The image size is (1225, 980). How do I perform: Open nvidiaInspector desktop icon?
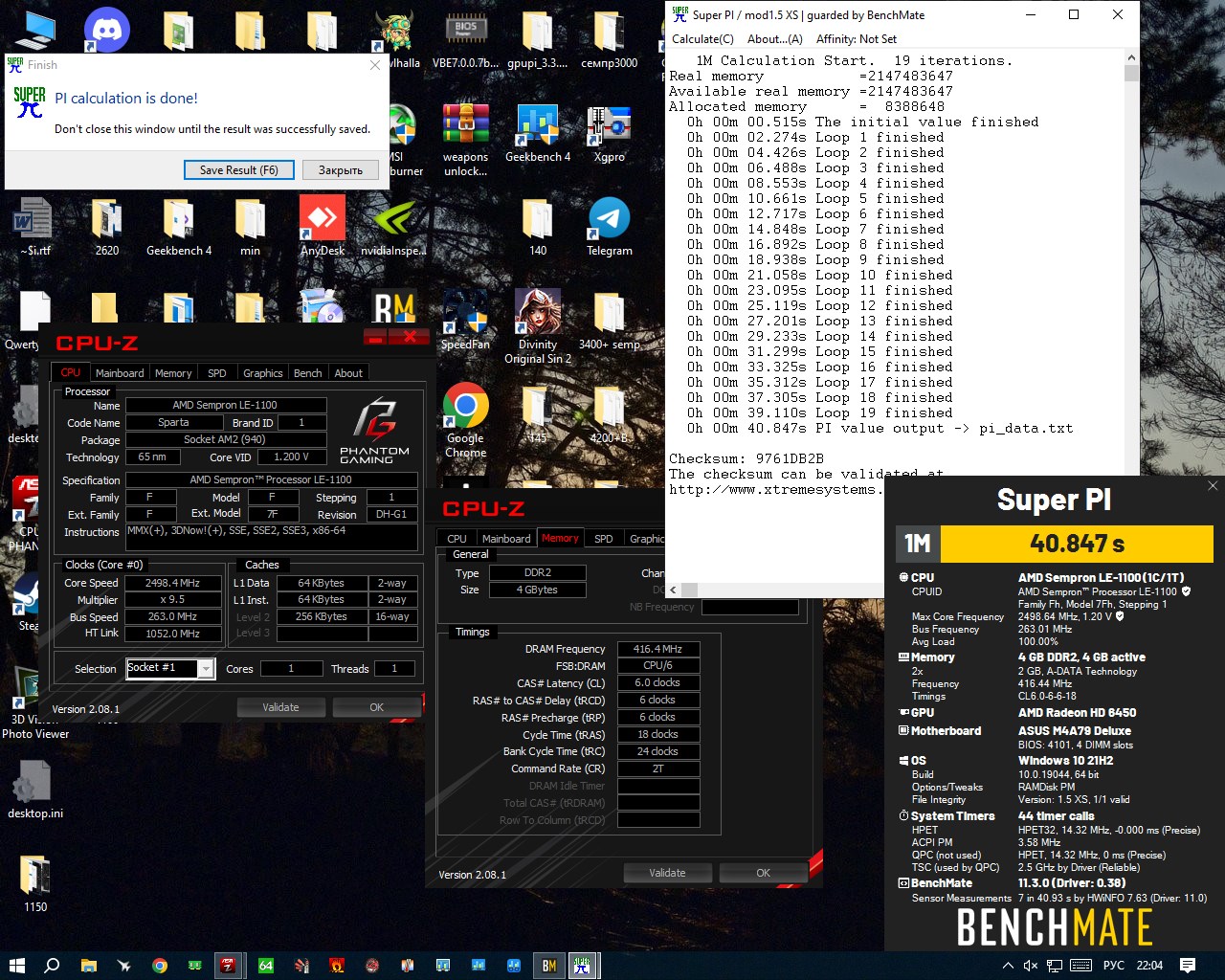coord(393,226)
